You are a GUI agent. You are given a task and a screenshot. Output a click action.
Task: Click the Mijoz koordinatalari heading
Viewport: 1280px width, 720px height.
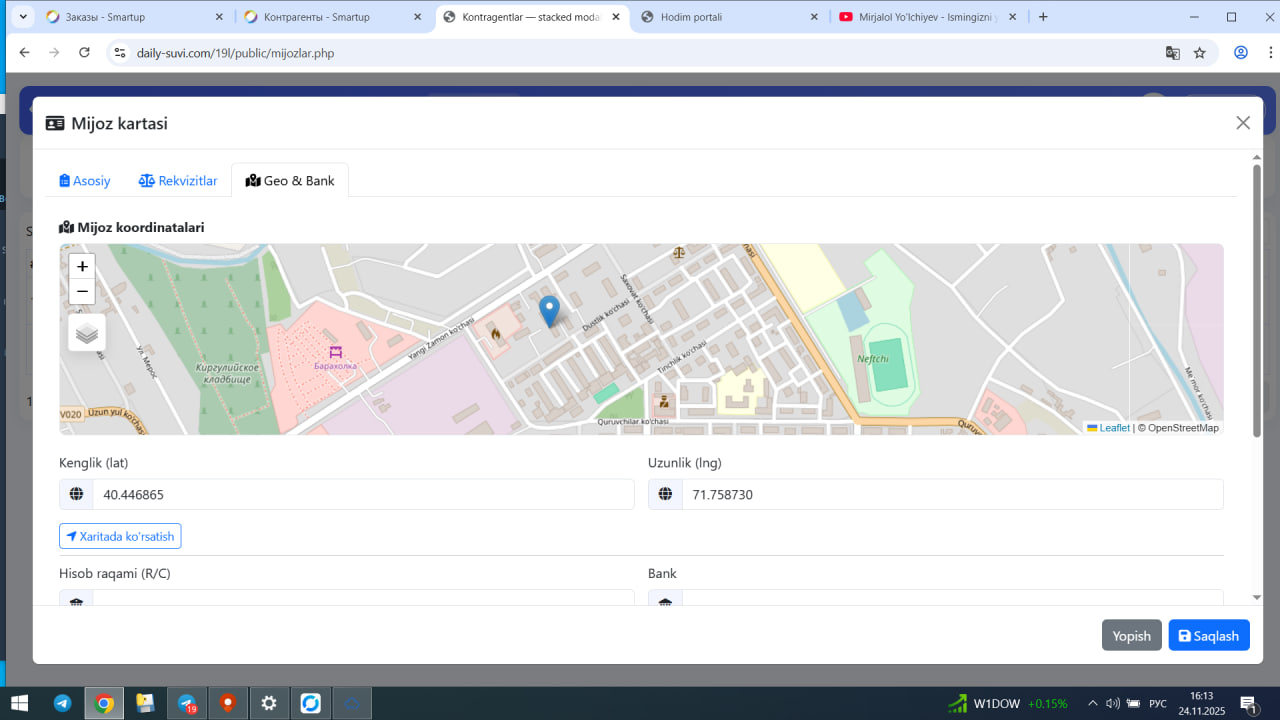(x=132, y=227)
